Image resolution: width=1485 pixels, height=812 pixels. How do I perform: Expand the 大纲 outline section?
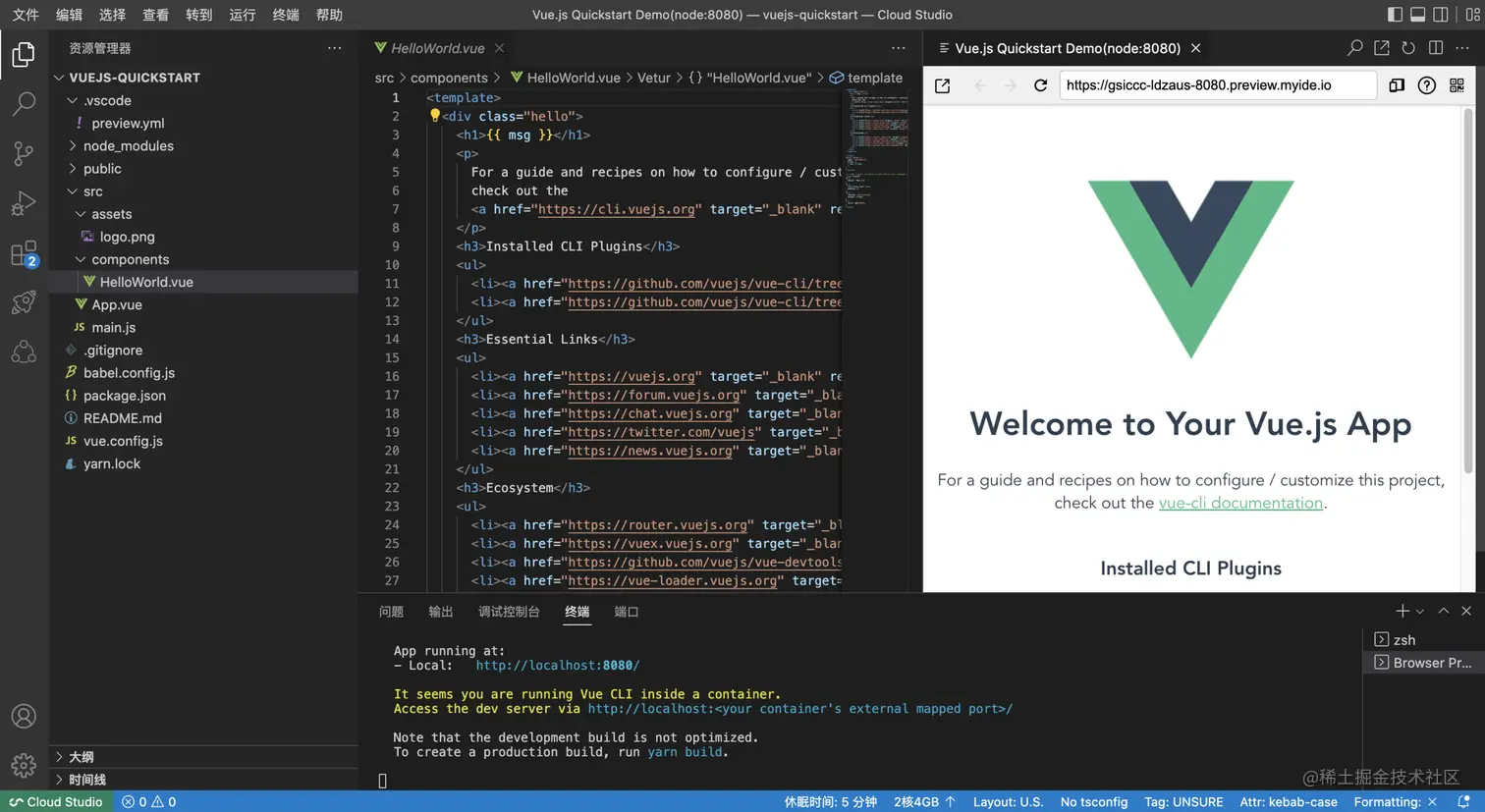click(x=203, y=757)
